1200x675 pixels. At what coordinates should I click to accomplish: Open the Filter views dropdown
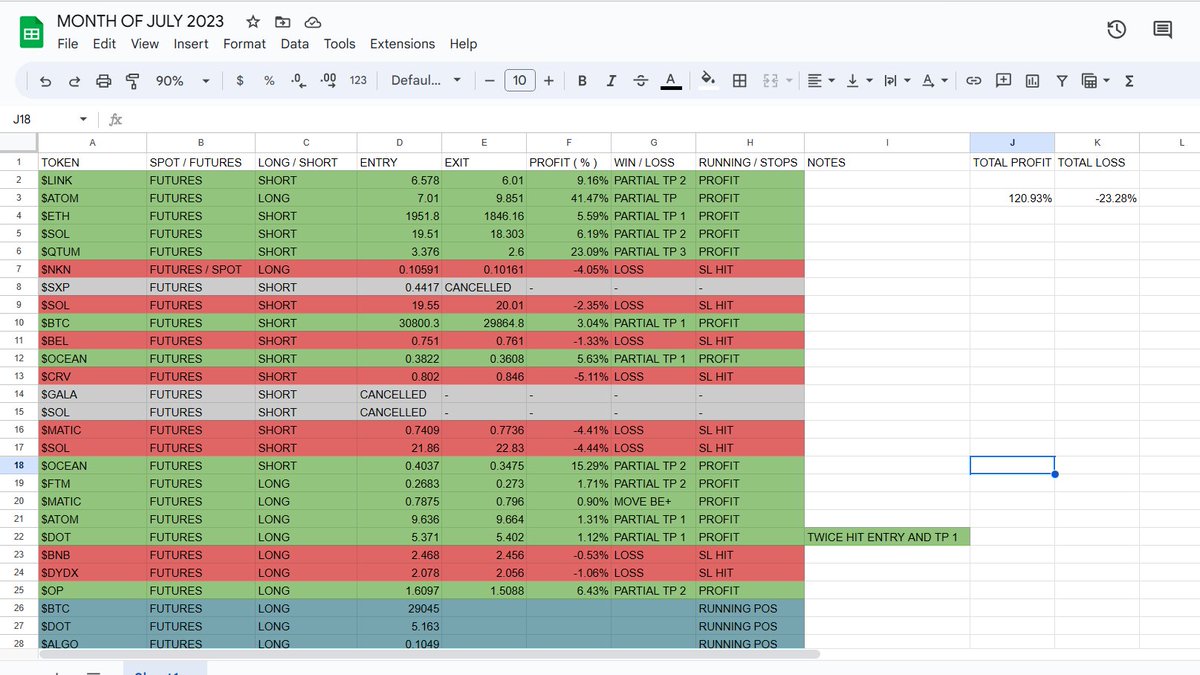(1095, 81)
